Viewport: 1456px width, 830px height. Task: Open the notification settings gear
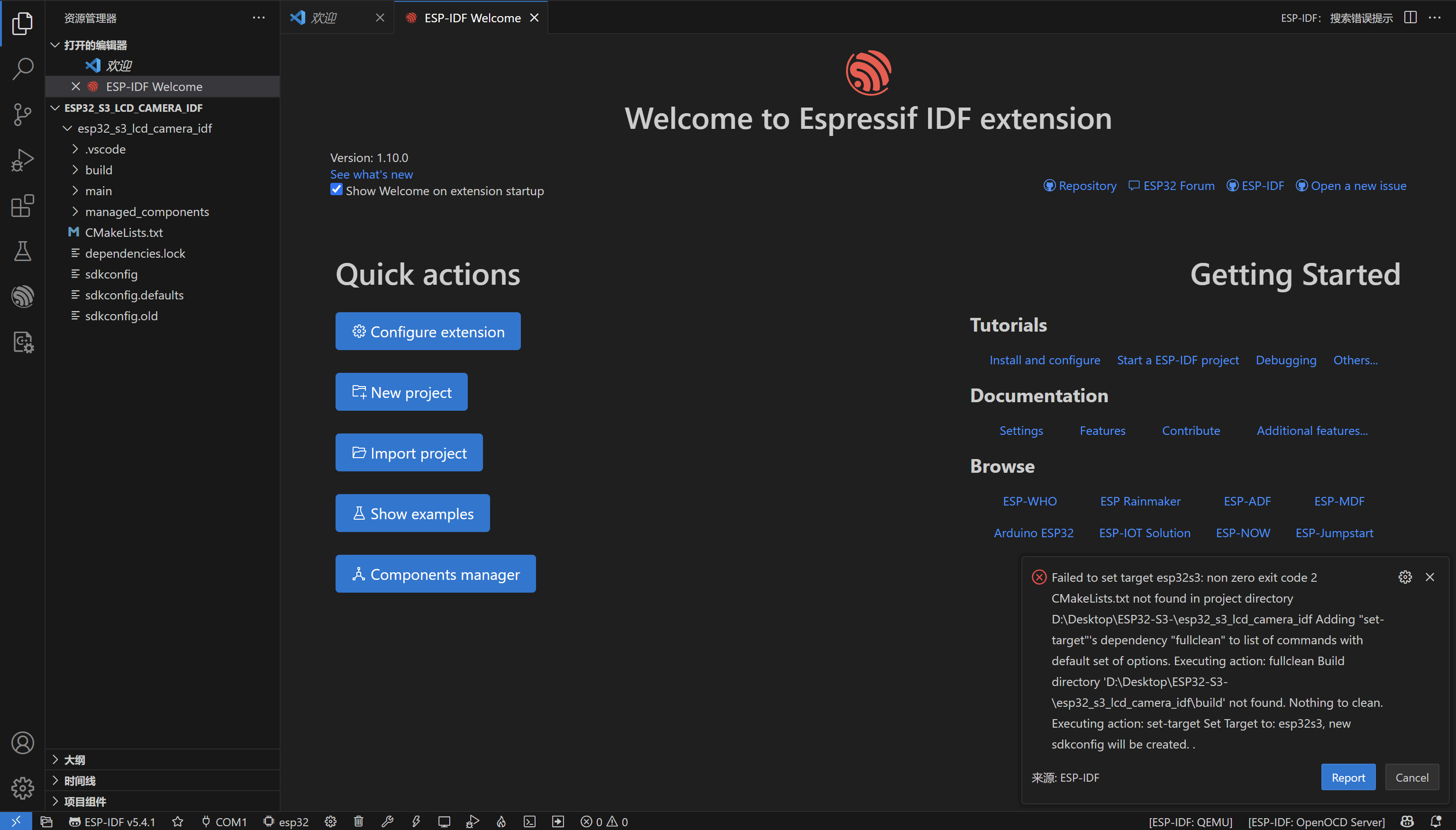(x=1405, y=577)
